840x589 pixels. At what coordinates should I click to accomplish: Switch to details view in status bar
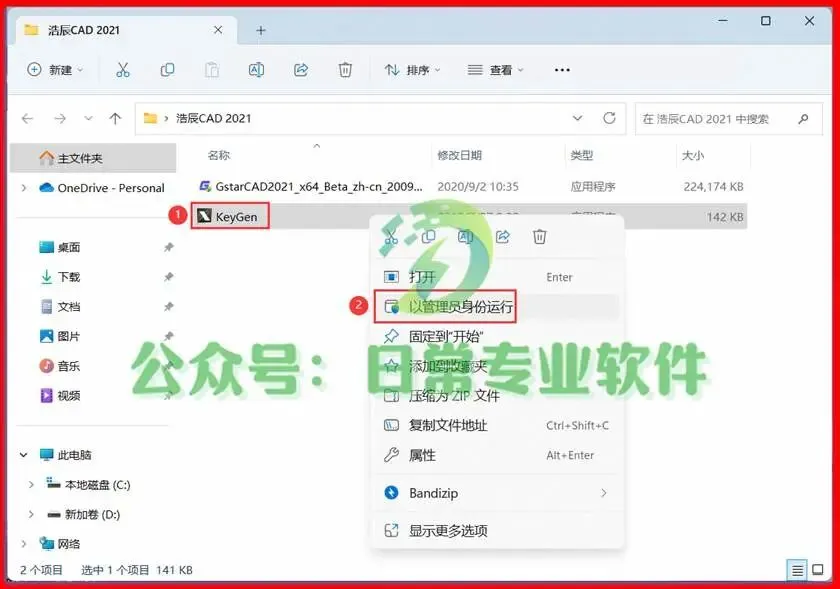click(797, 570)
